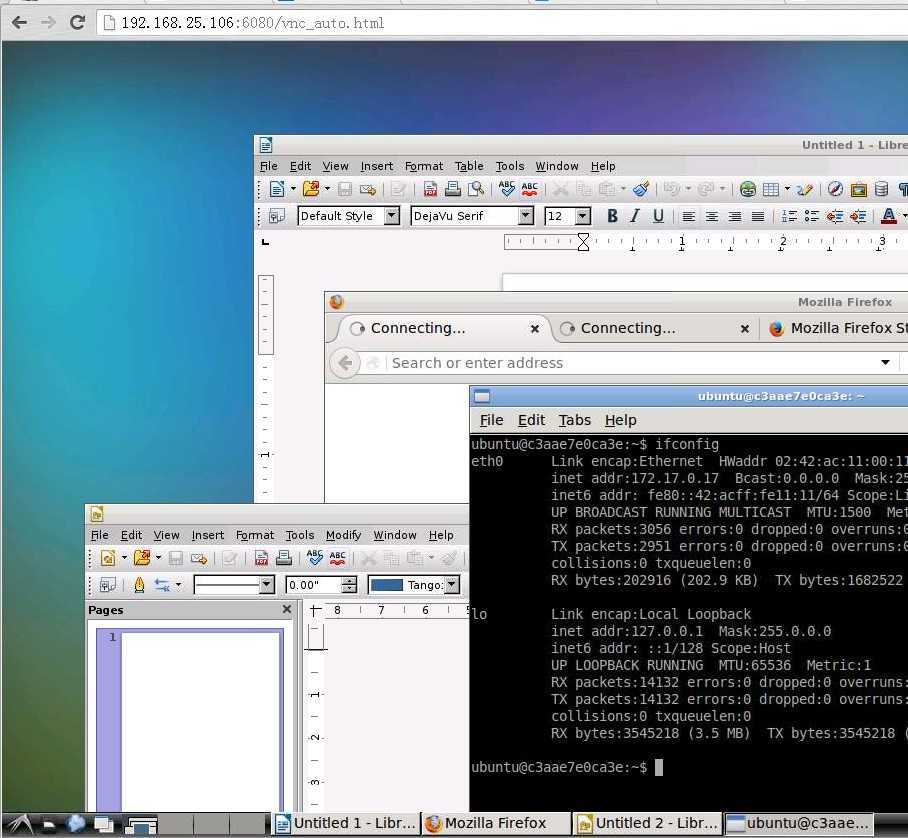Viewport: 908px width, 838px height.
Task: Toggle Underline formatting in Writer
Action: coord(658,216)
